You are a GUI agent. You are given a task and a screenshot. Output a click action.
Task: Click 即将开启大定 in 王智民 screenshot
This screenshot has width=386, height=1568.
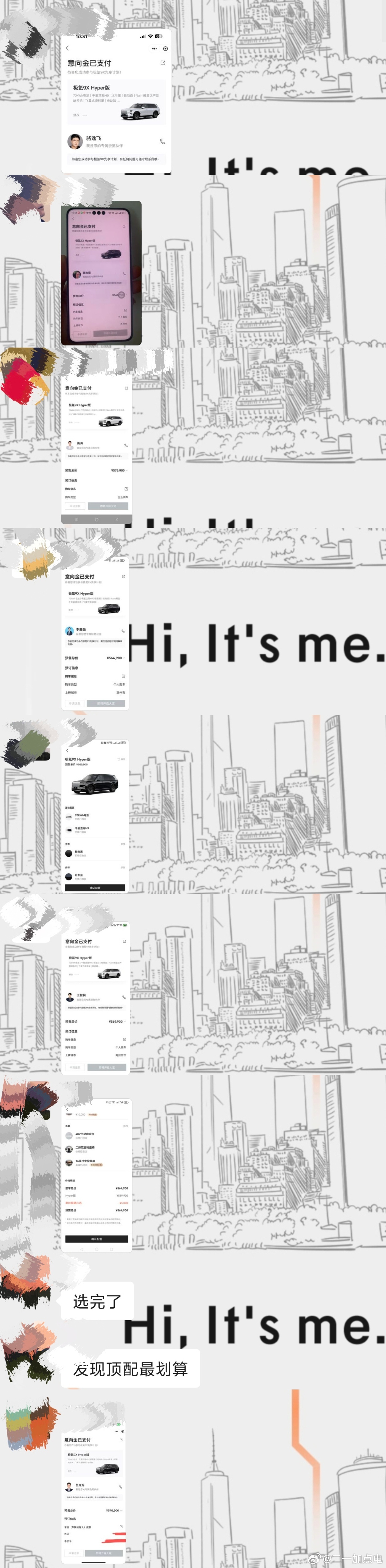click(x=107, y=1067)
